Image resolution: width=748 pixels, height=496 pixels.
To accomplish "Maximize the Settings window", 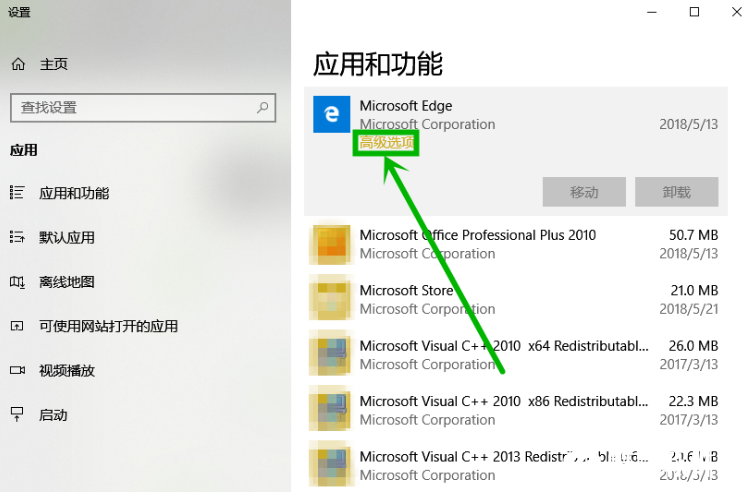I will pyautogui.click(x=694, y=12).
